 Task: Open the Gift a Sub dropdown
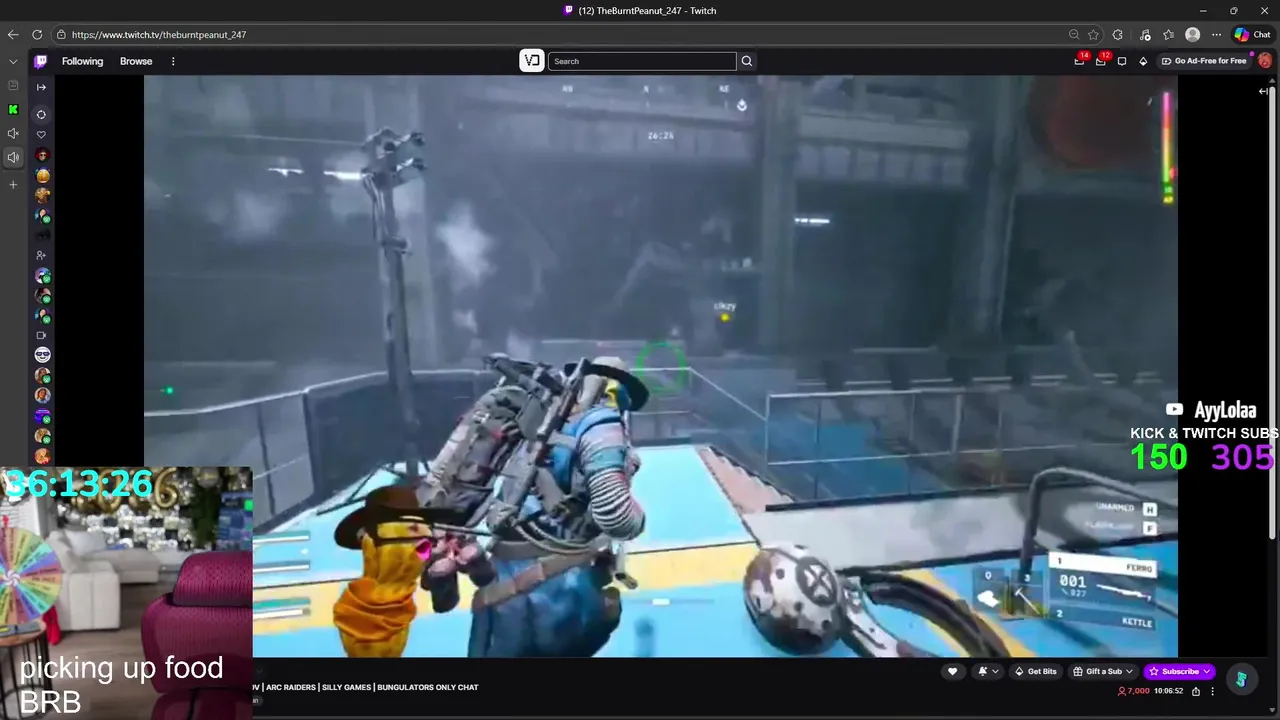tap(1102, 671)
